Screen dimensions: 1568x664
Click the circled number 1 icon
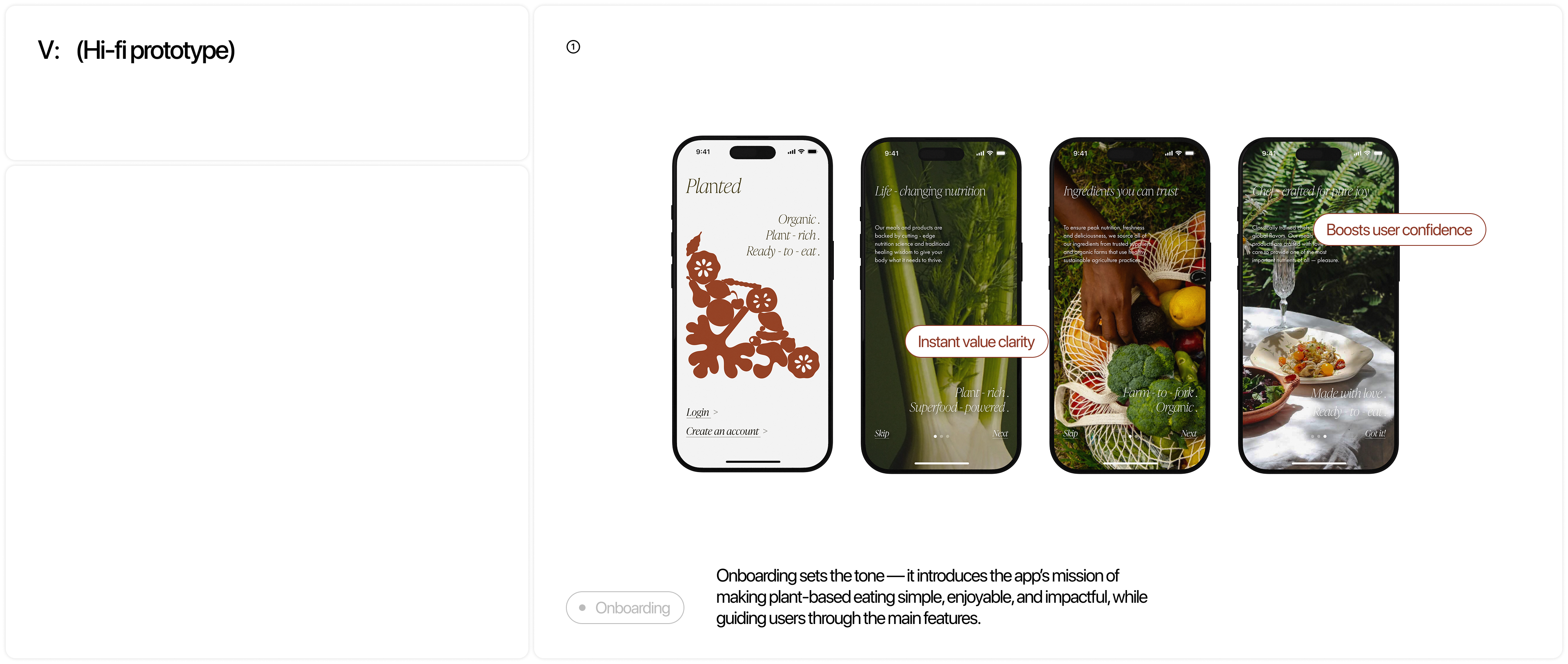click(x=573, y=47)
